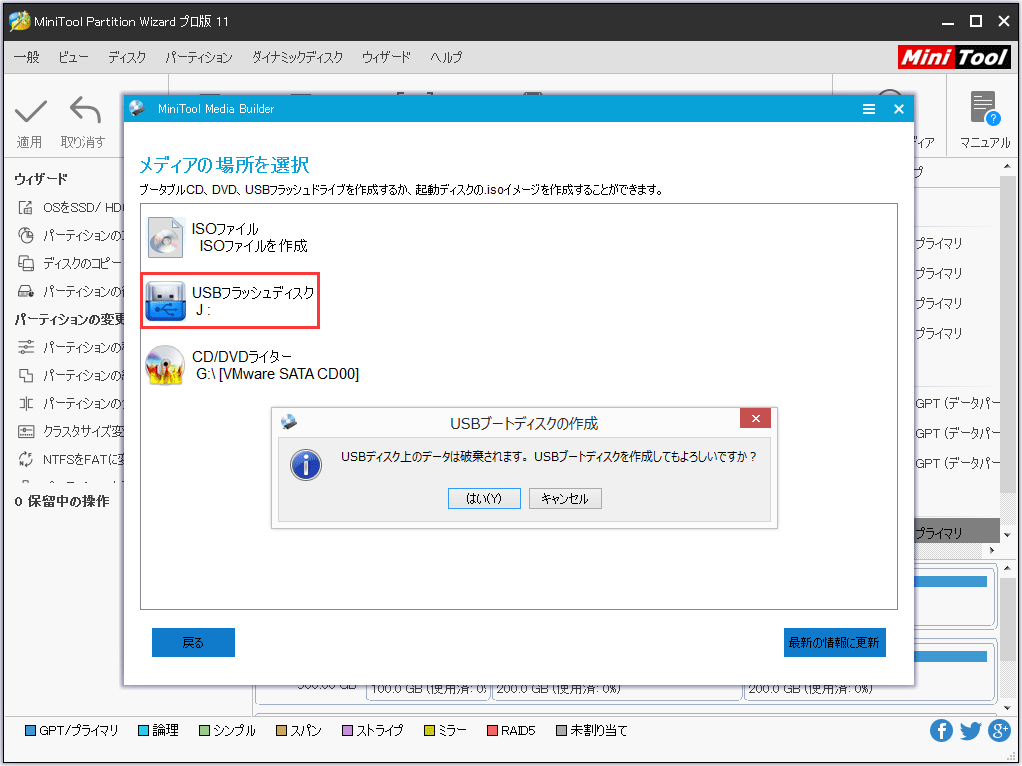Maximize the Partition Wizard main window
Viewport: 1022px width, 766px height.
click(x=976, y=22)
